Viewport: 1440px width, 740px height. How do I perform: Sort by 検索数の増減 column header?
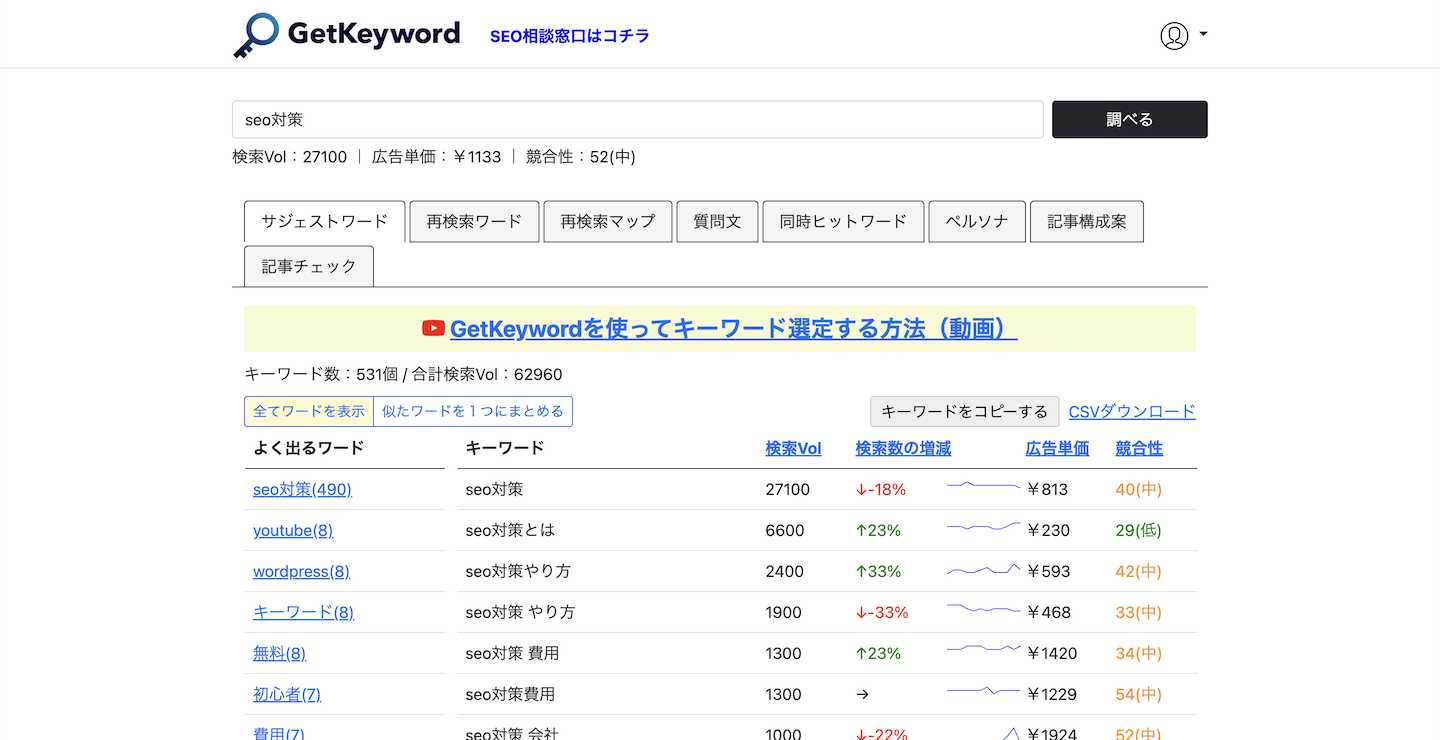[903, 448]
